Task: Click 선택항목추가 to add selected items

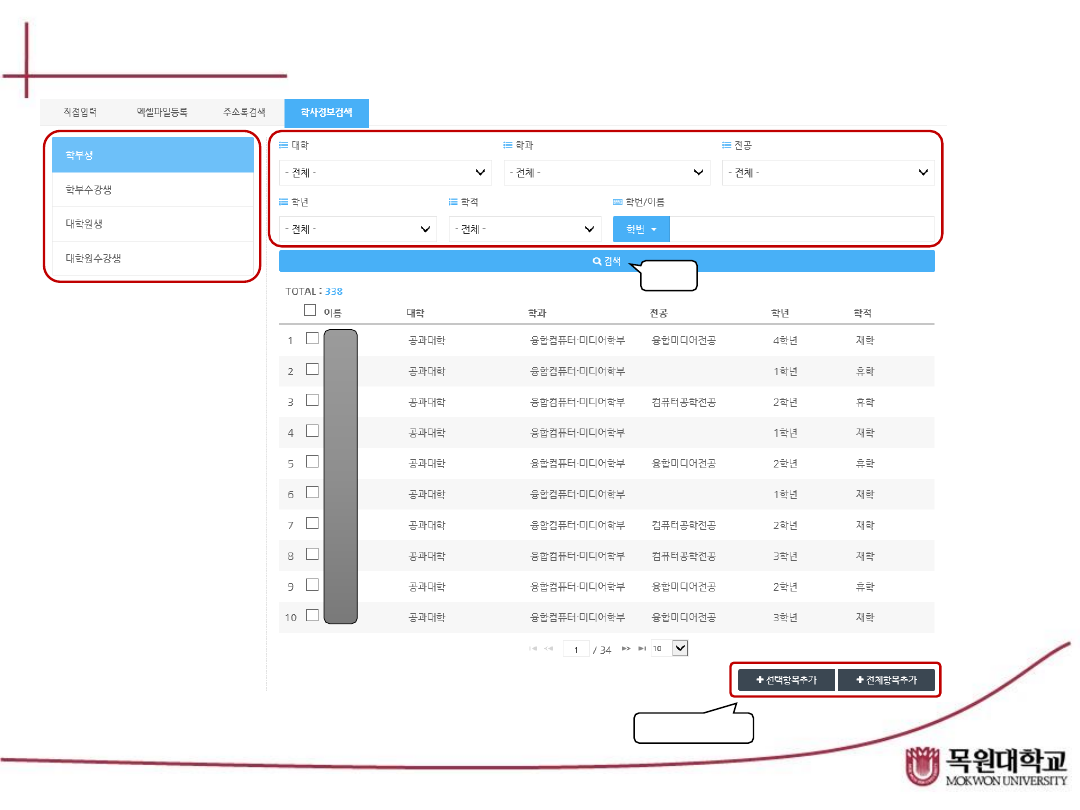Action: pos(786,680)
